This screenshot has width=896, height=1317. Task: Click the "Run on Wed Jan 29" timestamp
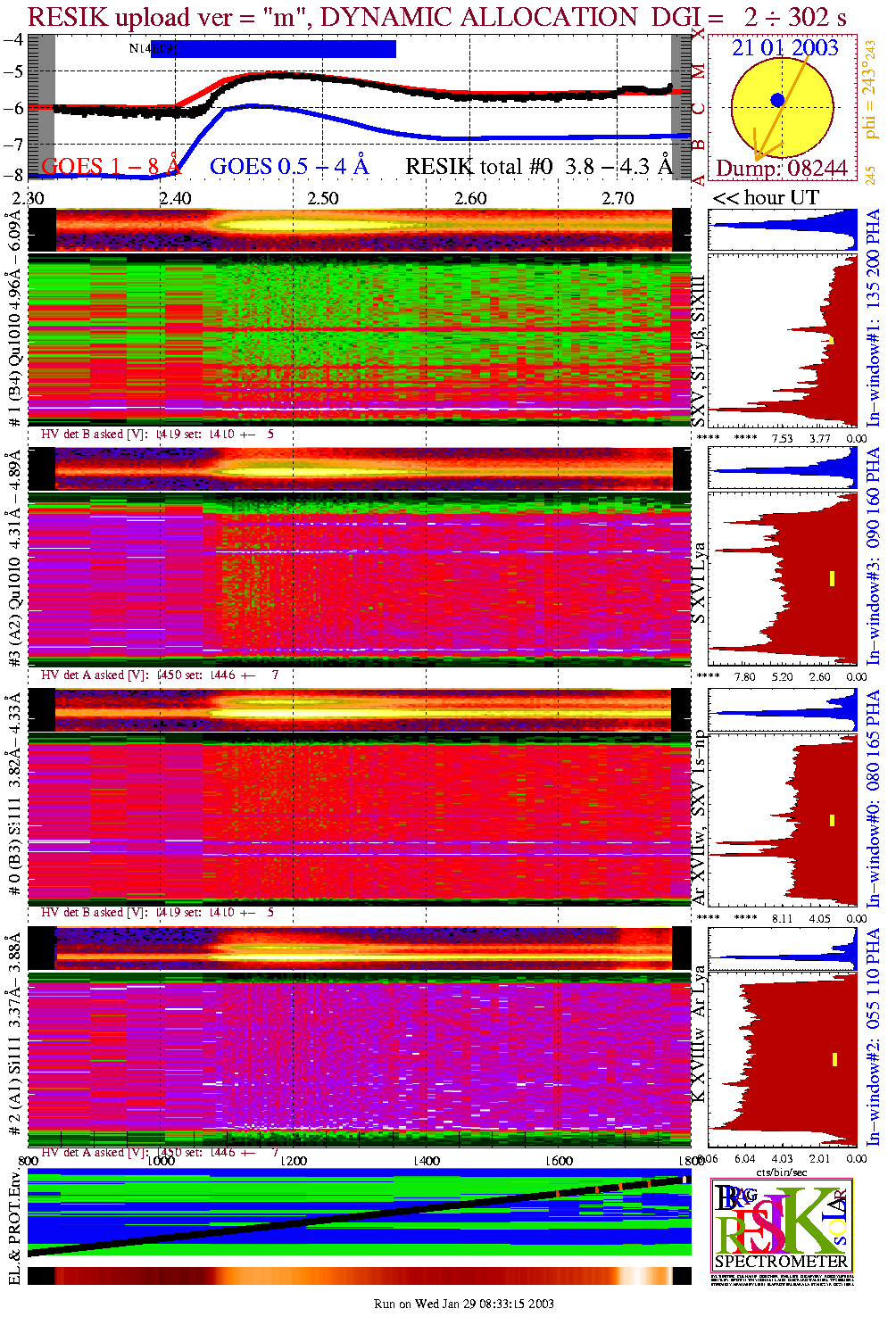pyautogui.click(x=463, y=1304)
